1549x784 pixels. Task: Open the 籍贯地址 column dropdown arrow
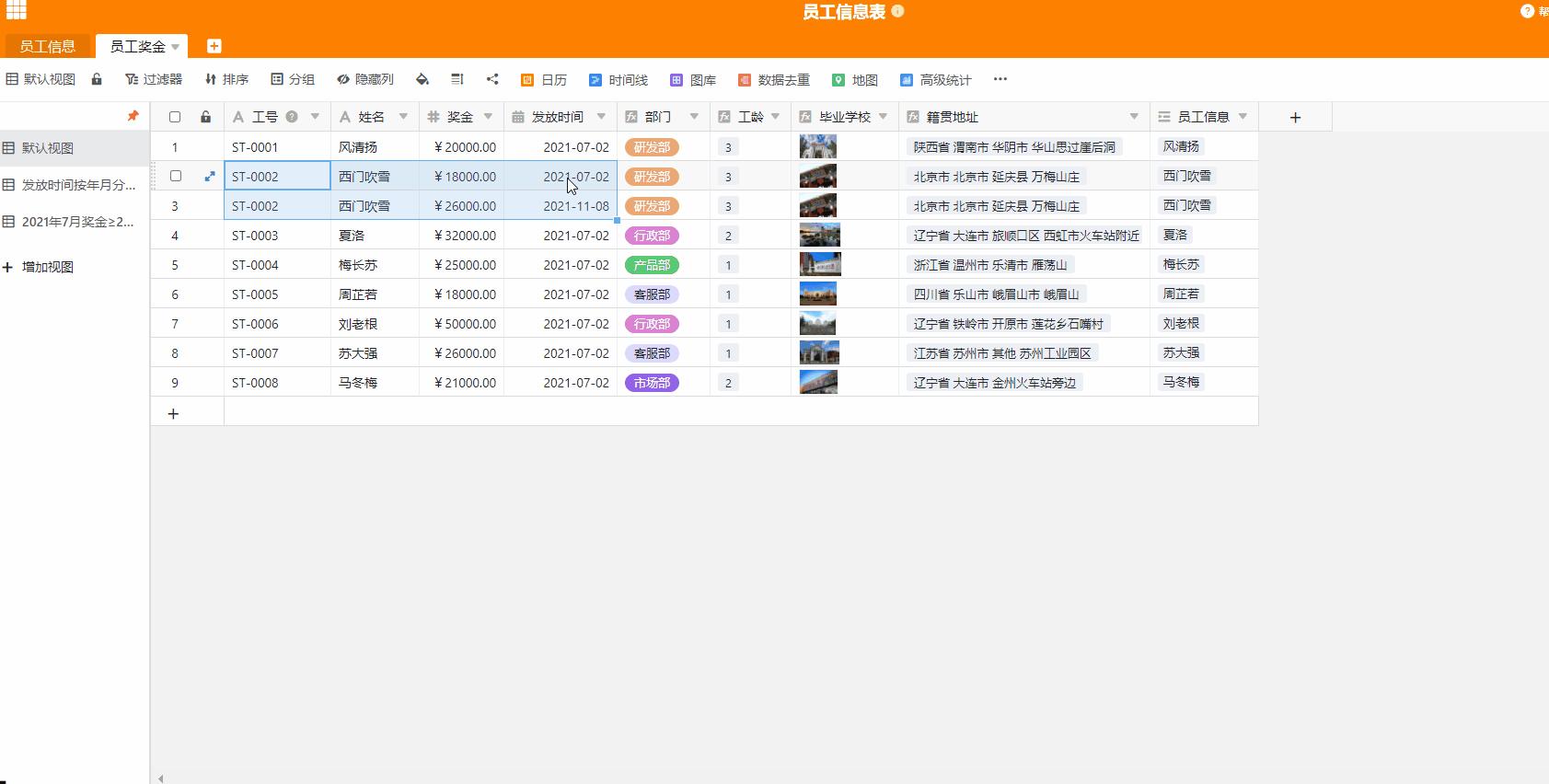[x=1134, y=117]
